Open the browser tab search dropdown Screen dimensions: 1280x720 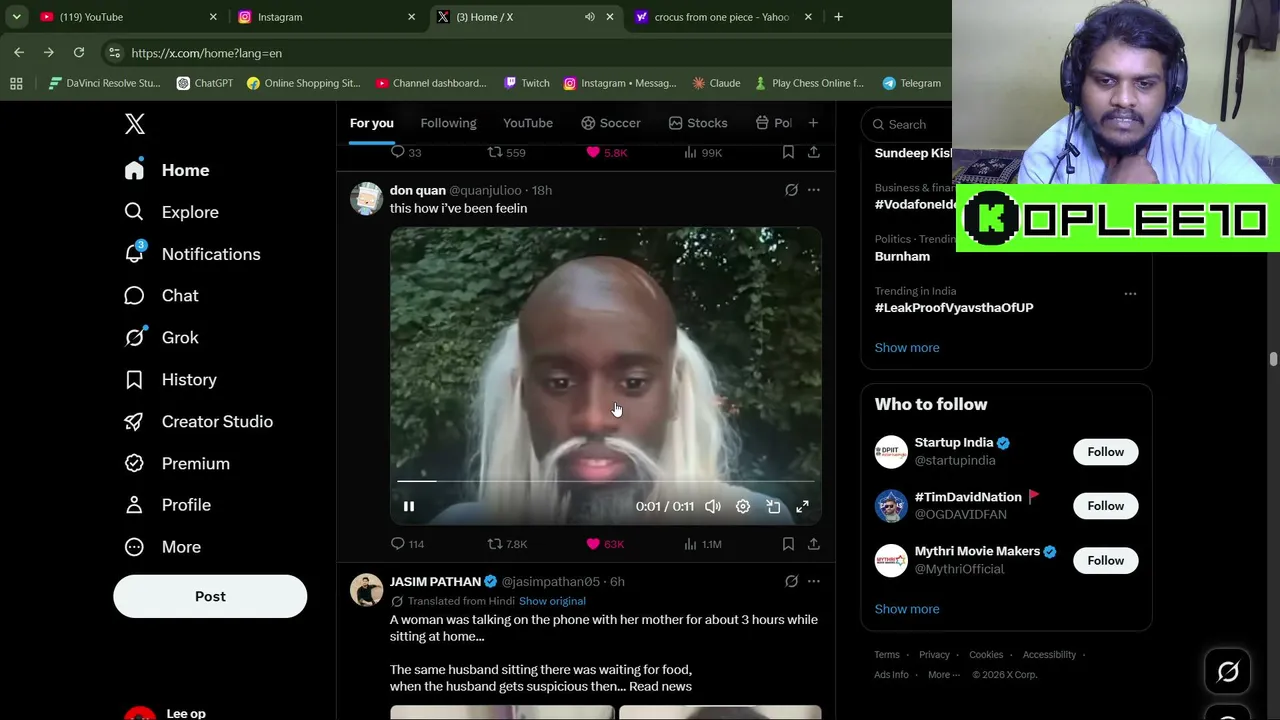16,17
